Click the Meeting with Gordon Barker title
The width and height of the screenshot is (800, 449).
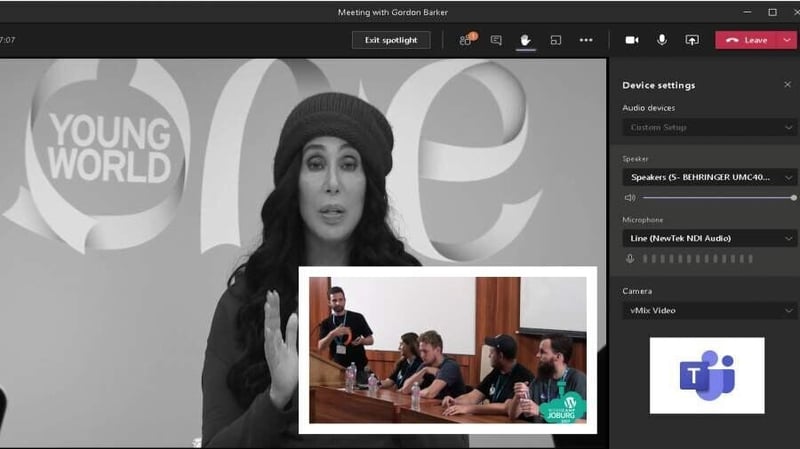point(393,12)
